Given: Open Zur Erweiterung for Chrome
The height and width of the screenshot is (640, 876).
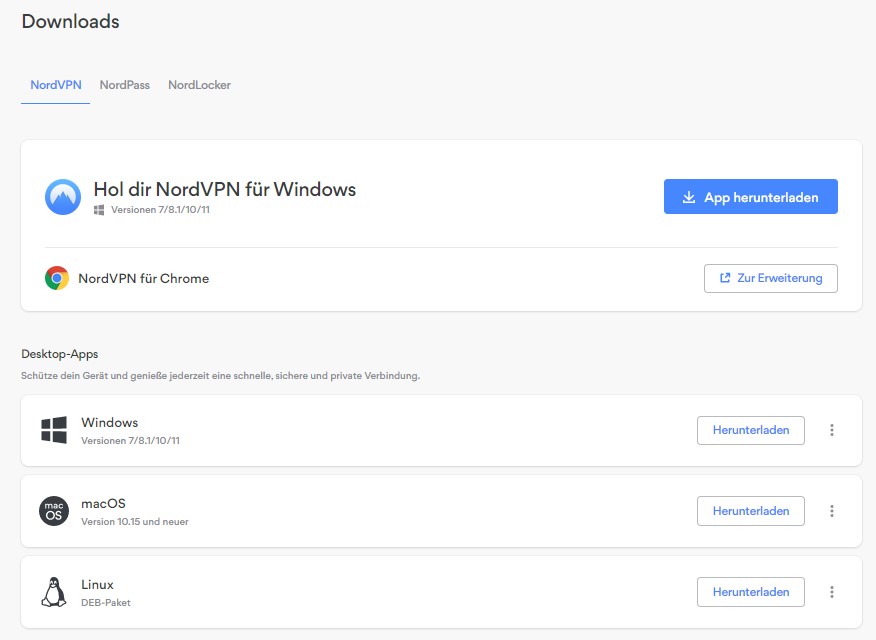Looking at the screenshot, I should (771, 278).
